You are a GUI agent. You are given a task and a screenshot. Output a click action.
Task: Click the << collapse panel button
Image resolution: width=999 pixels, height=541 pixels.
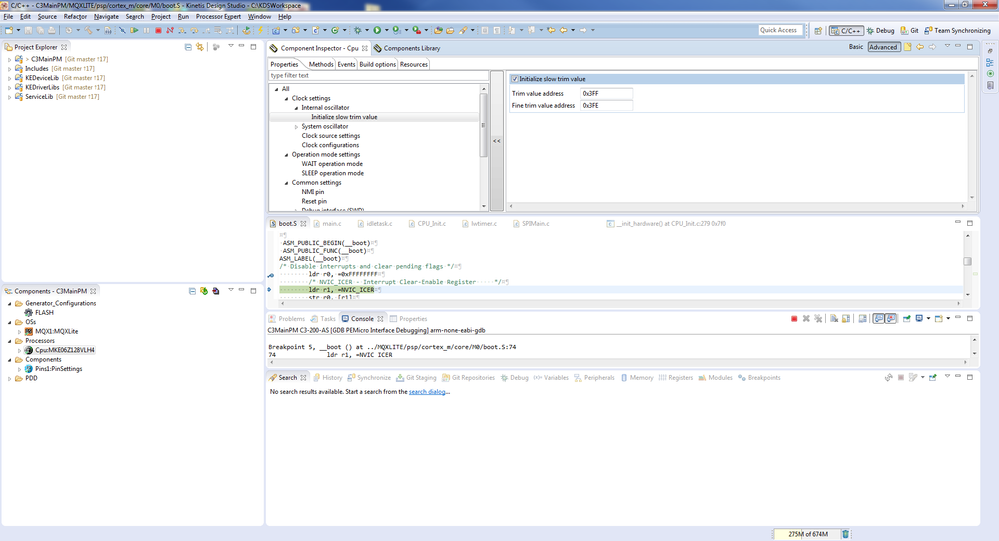pos(497,141)
